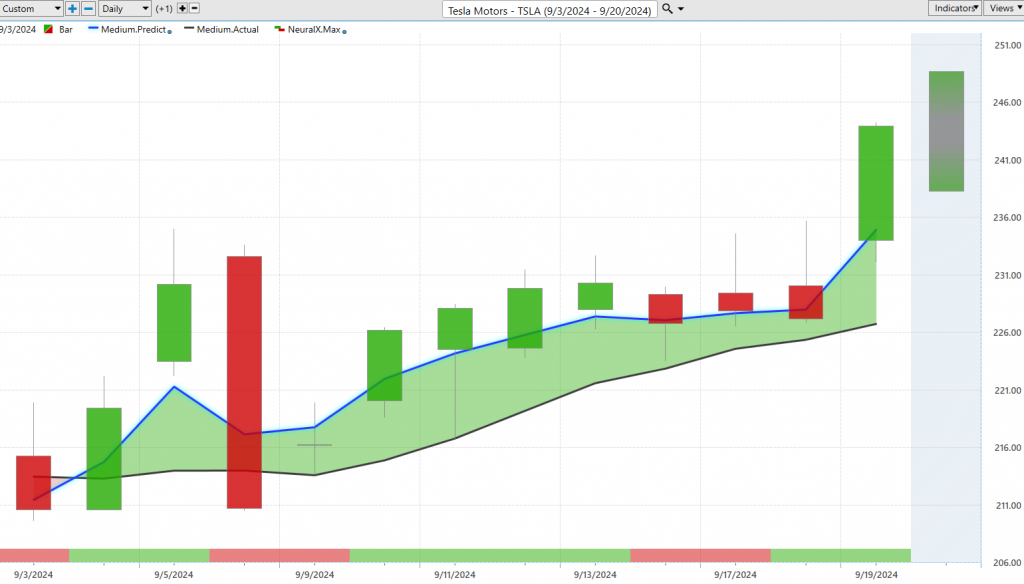Click the 241.00 price axis label

click(1008, 160)
